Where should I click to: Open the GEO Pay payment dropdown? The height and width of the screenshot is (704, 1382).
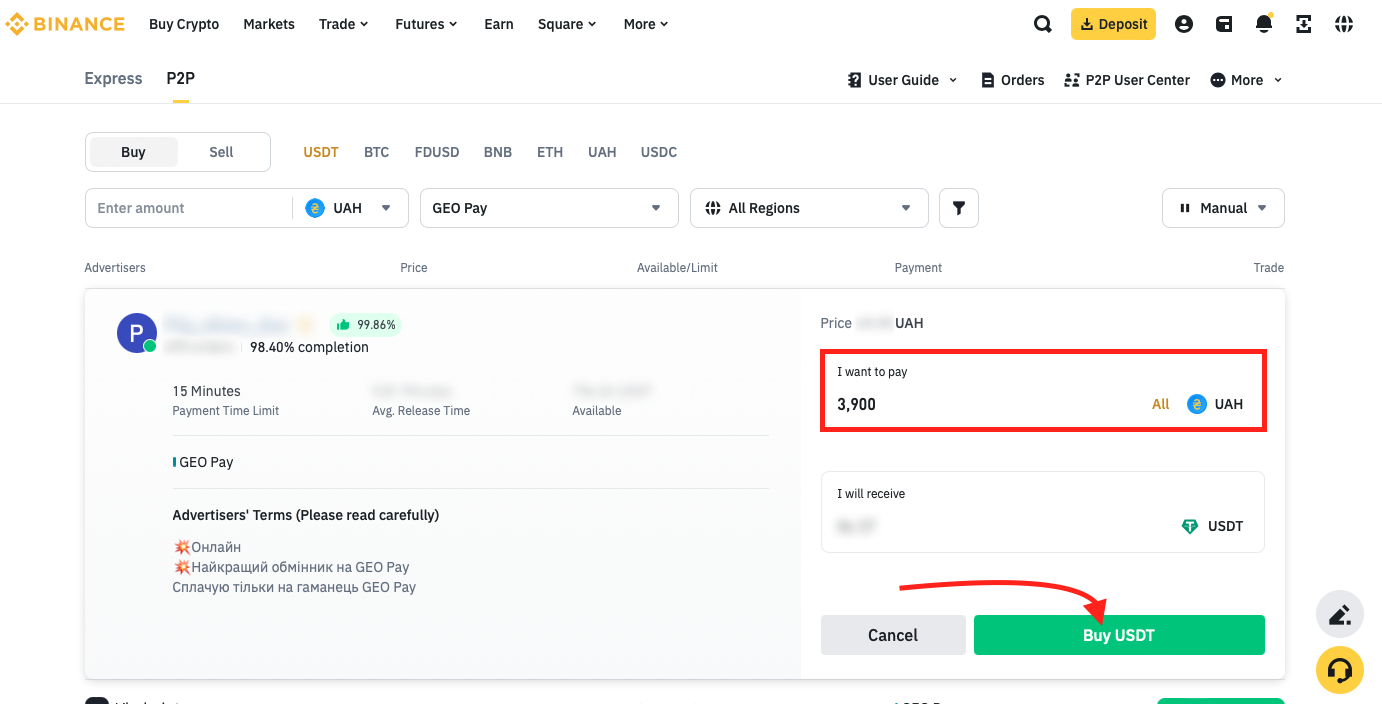tap(549, 208)
